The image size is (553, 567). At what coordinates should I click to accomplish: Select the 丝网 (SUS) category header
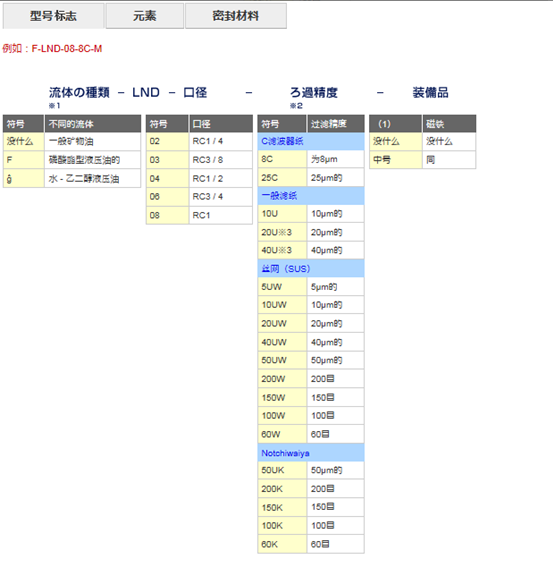coord(311,269)
